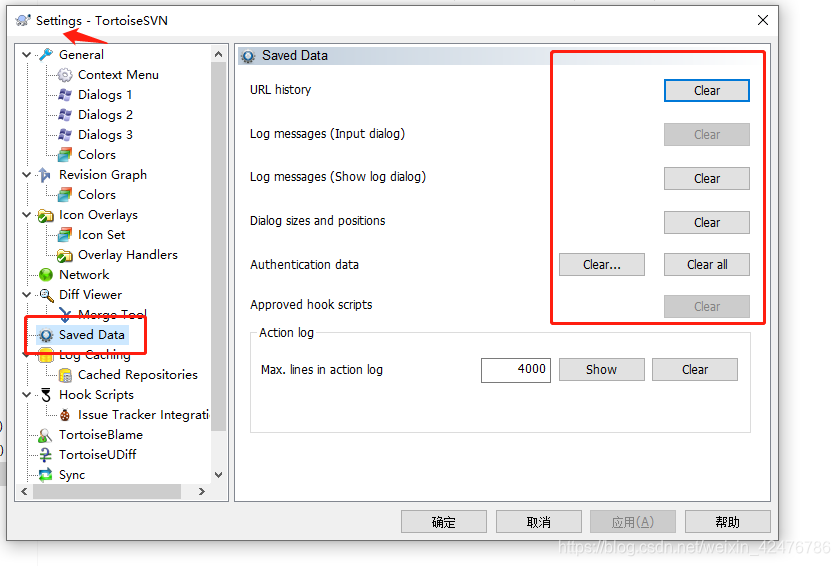Collapse the Hook Scripts node
The width and height of the screenshot is (840, 566).
tap(26, 395)
